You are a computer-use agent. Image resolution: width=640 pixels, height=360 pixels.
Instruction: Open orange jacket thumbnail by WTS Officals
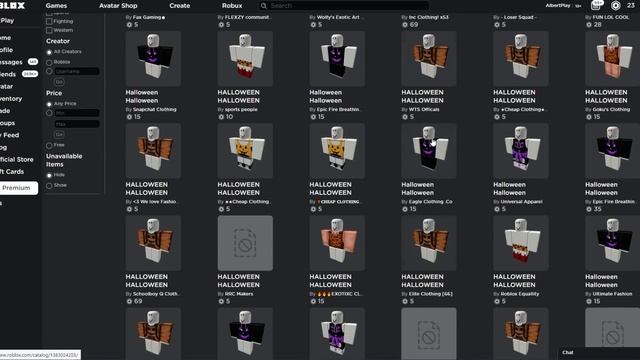[x=429, y=58]
